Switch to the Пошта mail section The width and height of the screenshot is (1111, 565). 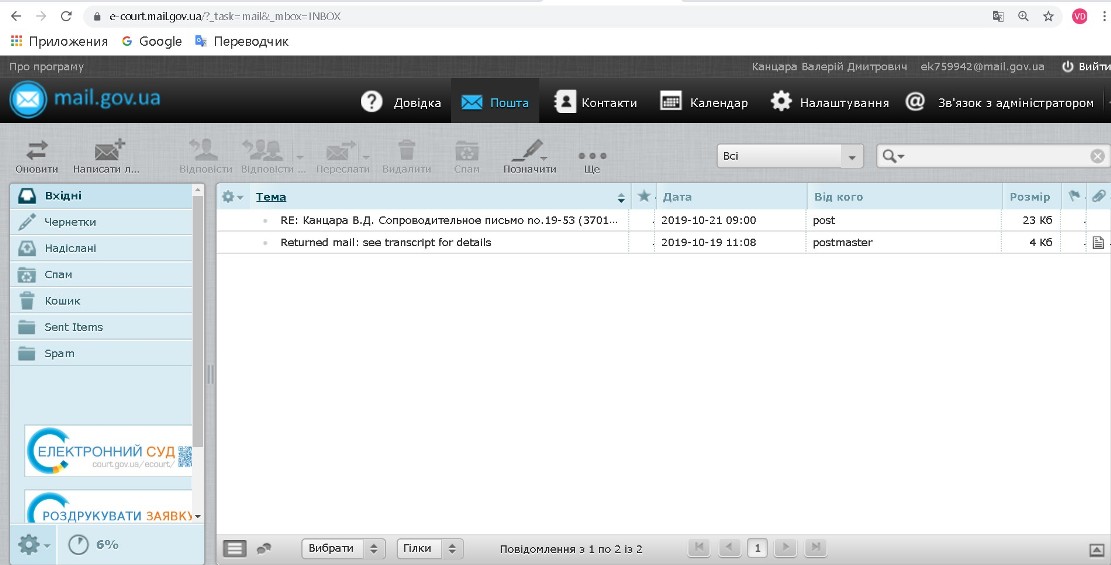tap(495, 102)
